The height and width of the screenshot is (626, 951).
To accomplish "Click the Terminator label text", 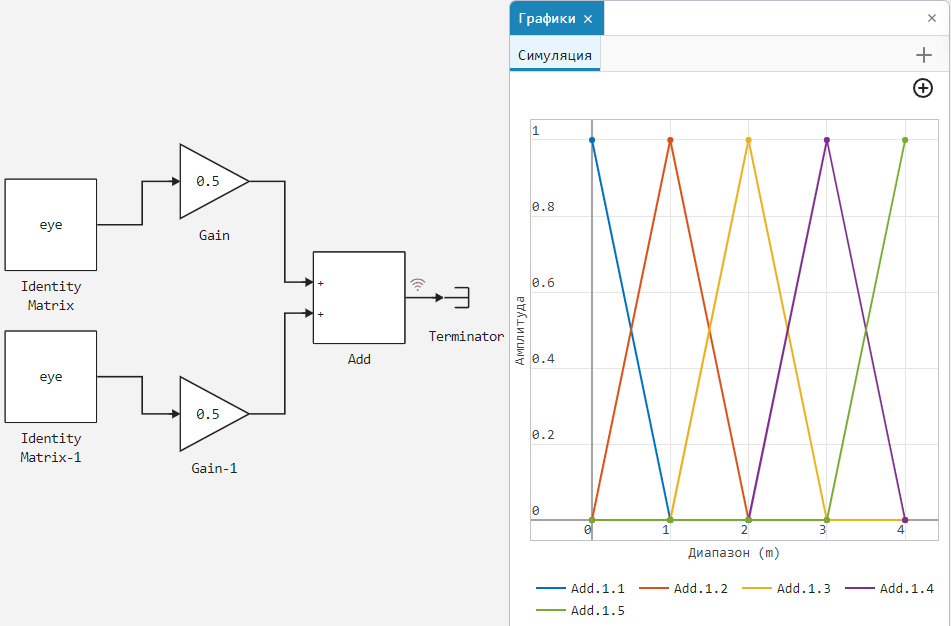I will pos(466,336).
